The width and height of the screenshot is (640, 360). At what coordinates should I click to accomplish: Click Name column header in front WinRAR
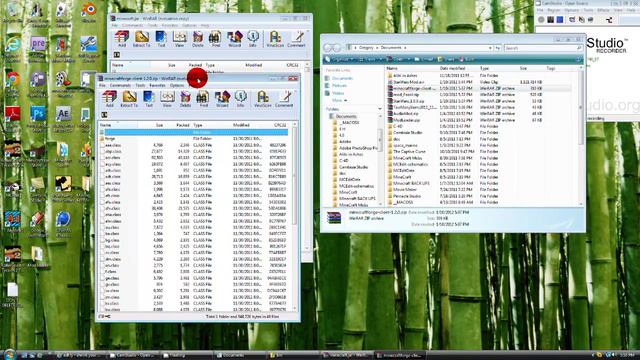pyautogui.click(x=105, y=125)
